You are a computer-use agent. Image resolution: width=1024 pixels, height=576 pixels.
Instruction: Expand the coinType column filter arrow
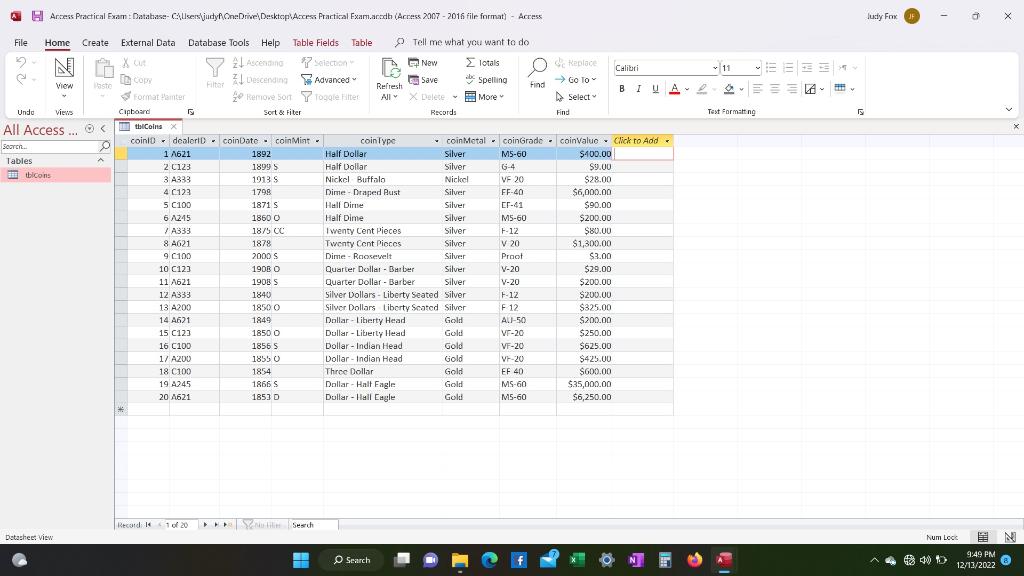click(437, 141)
